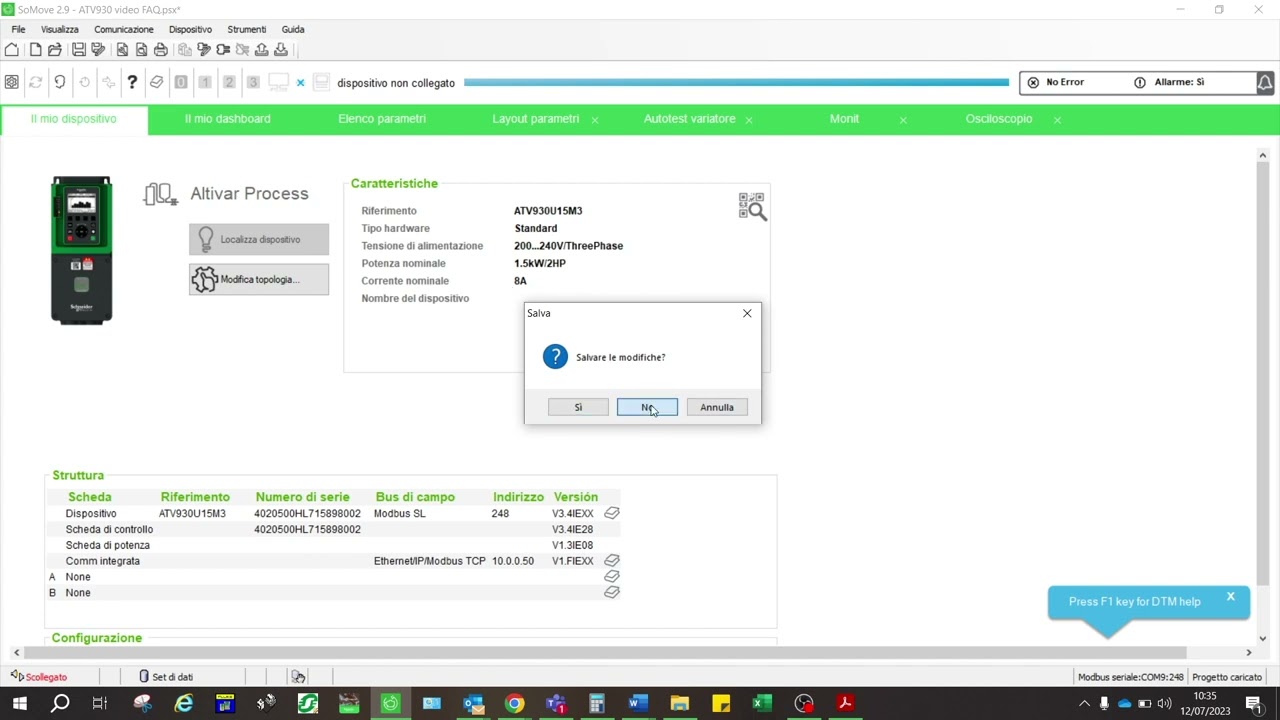This screenshot has height=720, width=1280.
Task: Click the upload-to-device arrow icon
Action: [x=262, y=50]
